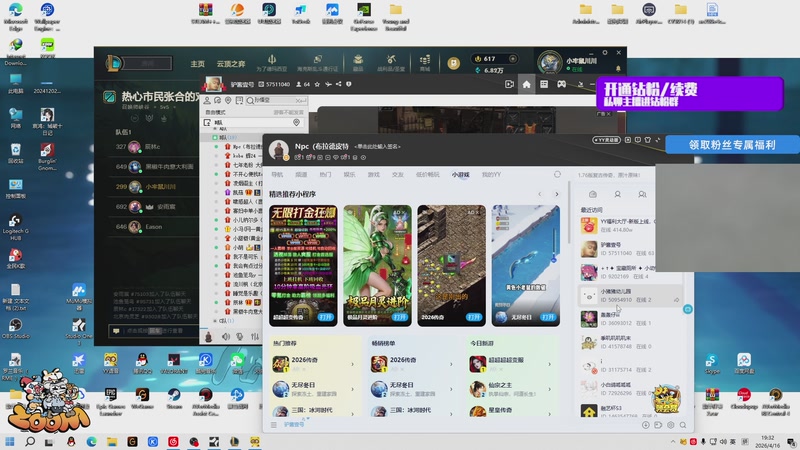Open the YY search magnifier at bottom right
This screenshot has width=800, height=450.
click(x=683, y=425)
